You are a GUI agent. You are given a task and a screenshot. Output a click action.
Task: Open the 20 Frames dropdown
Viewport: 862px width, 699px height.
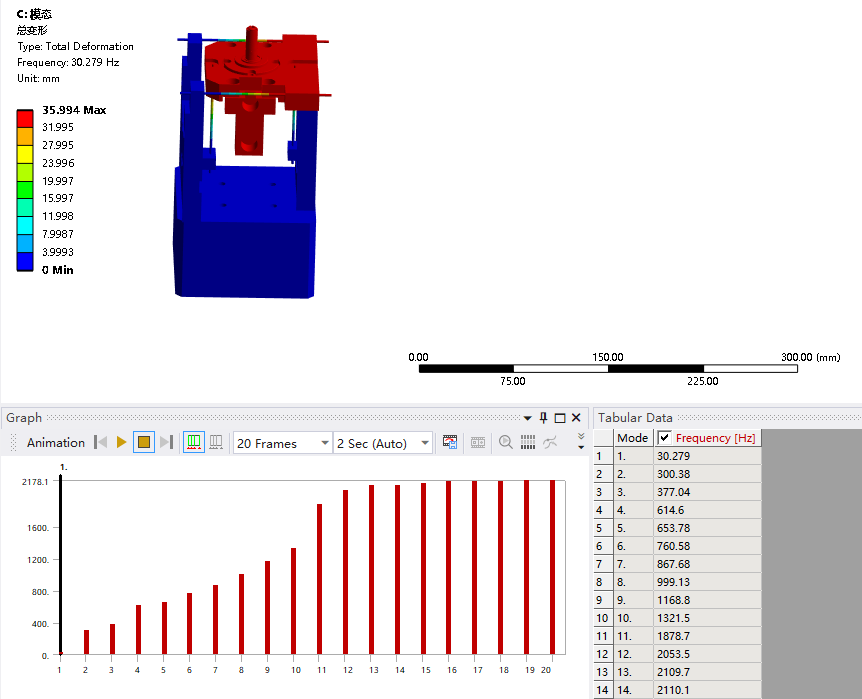tap(283, 443)
